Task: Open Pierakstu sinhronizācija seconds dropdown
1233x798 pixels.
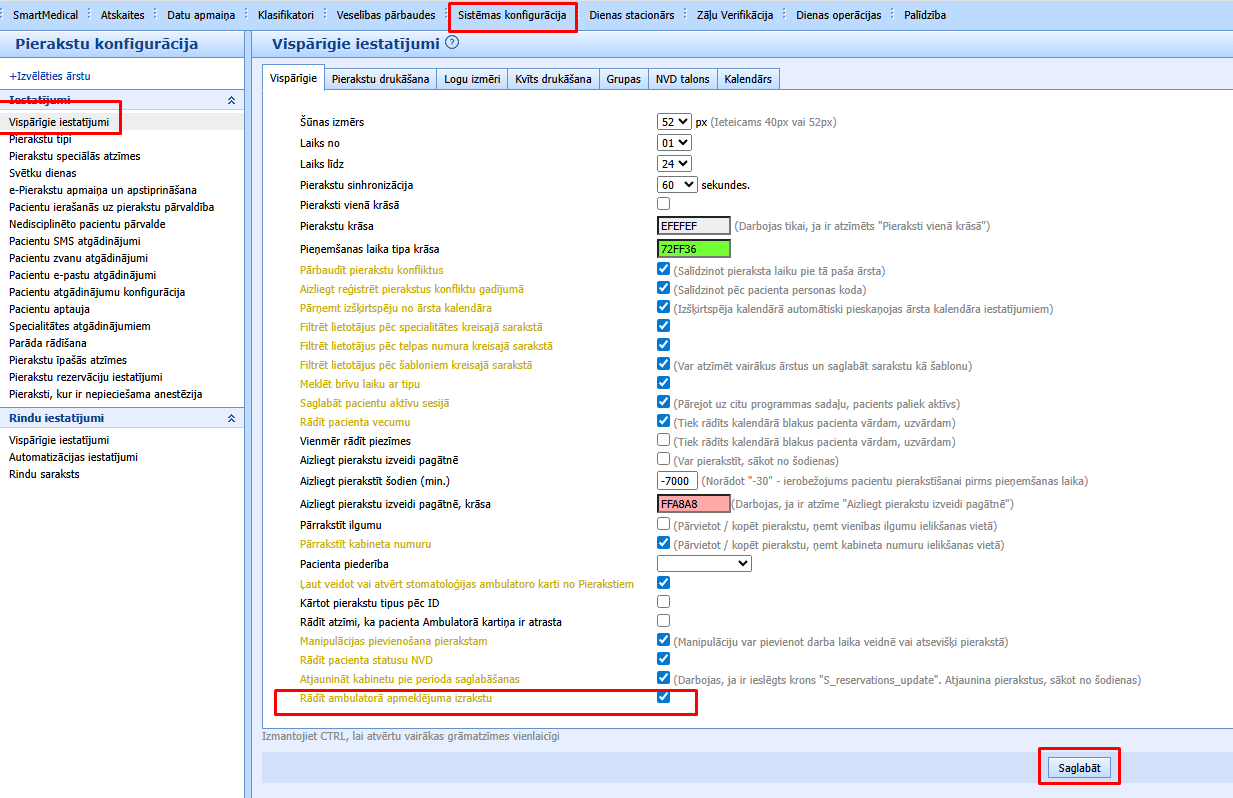Action: point(677,185)
